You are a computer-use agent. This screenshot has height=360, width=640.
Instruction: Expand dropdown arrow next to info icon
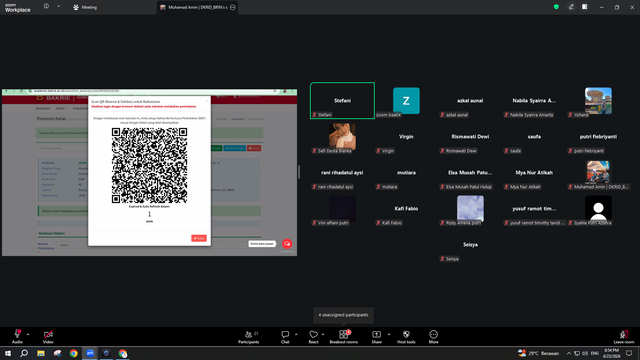[x=58, y=7]
